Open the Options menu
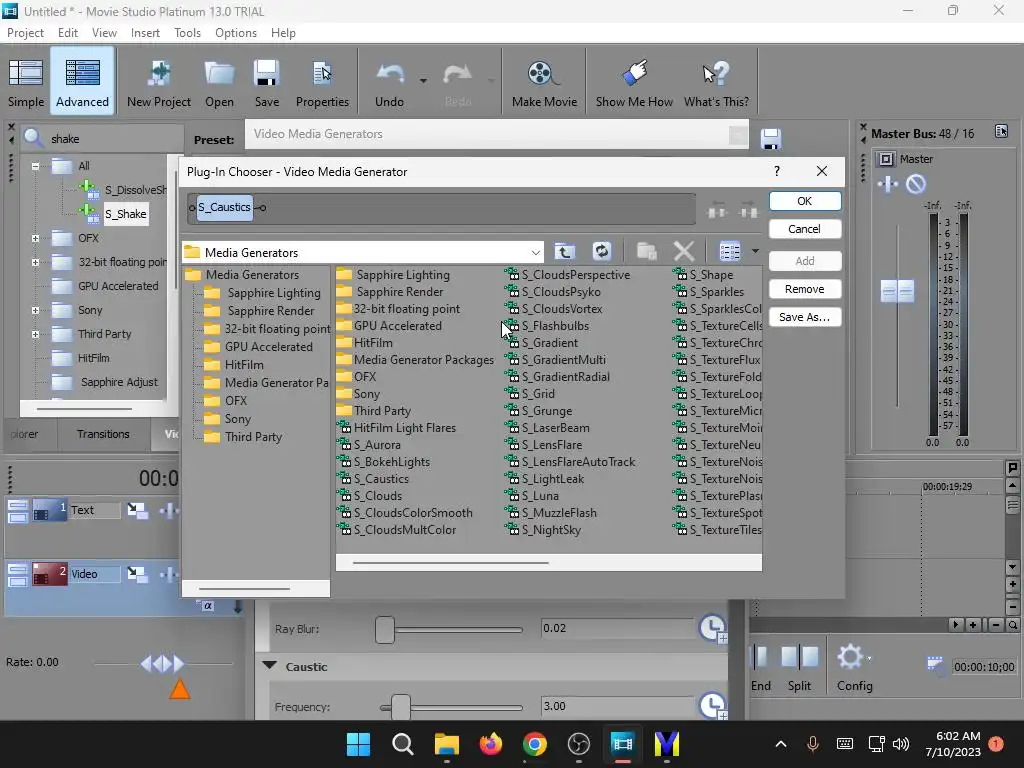This screenshot has width=1024, height=768. [x=236, y=33]
